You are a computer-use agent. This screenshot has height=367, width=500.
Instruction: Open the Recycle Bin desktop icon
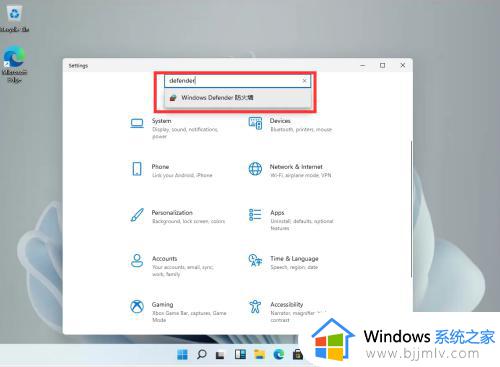14,19
